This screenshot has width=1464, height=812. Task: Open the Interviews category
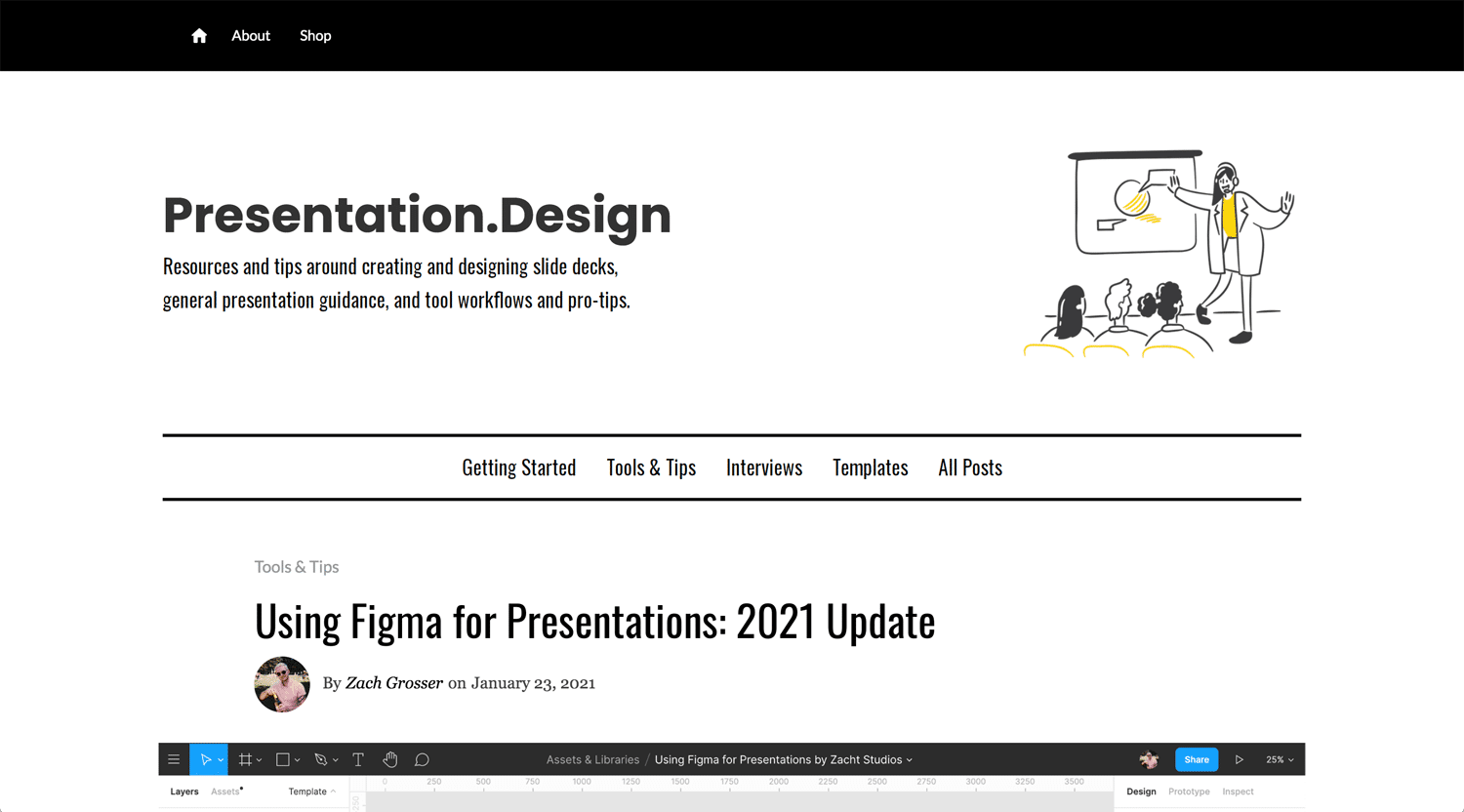tap(764, 467)
